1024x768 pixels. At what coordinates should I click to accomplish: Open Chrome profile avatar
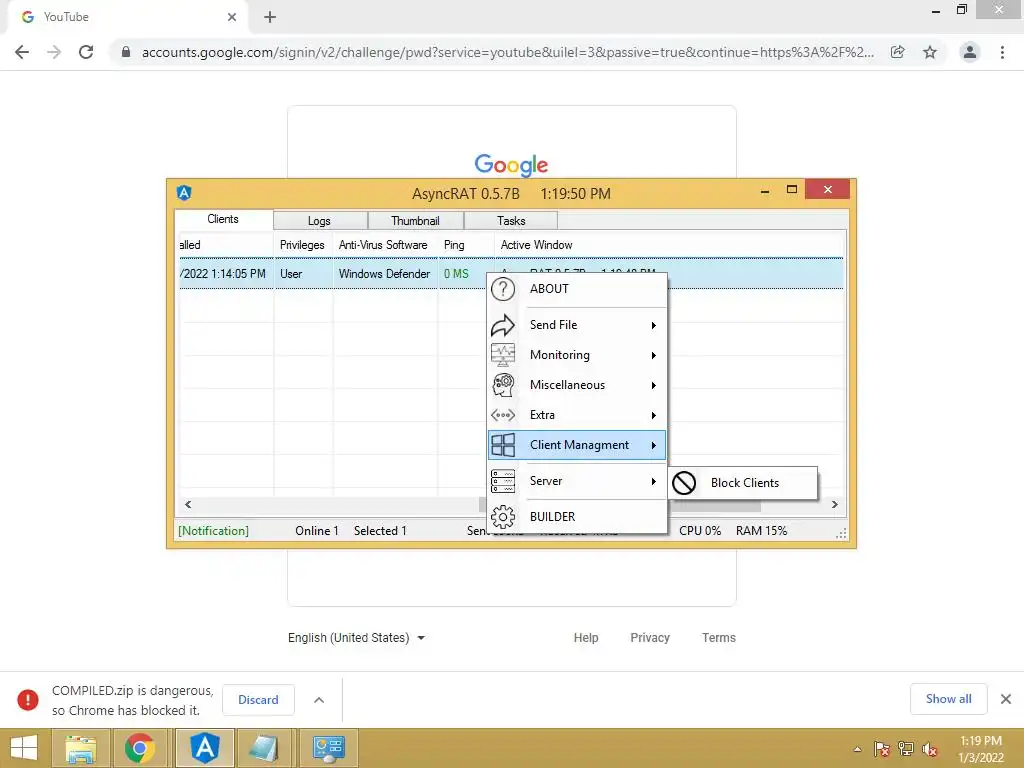tap(970, 52)
